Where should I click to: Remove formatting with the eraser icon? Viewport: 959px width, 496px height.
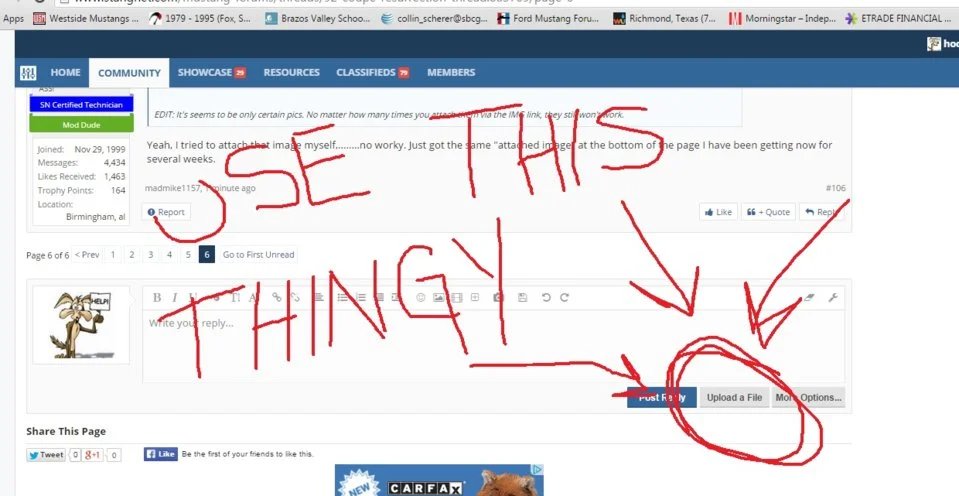810,298
